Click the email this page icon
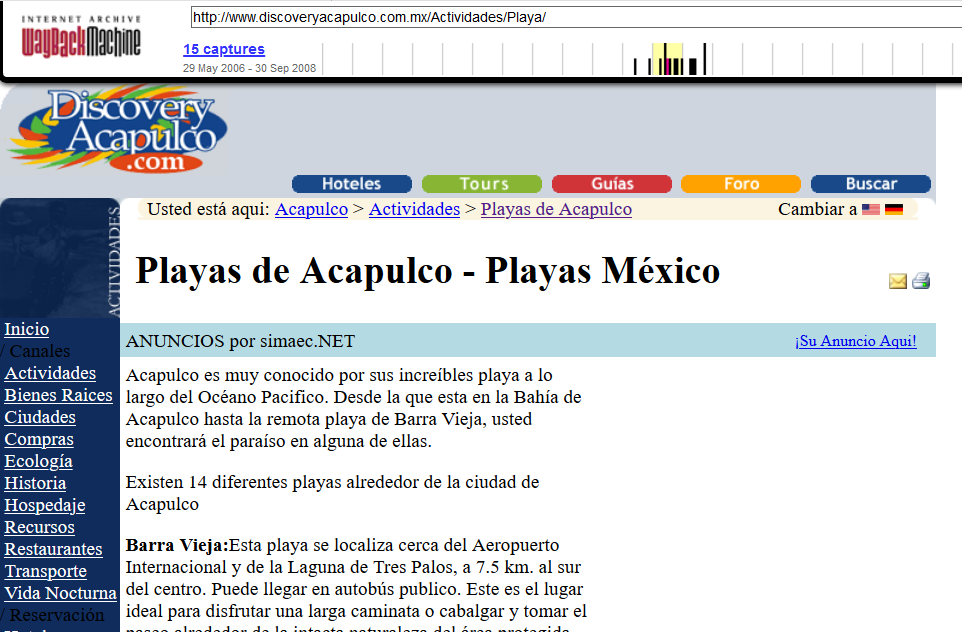 tap(897, 281)
